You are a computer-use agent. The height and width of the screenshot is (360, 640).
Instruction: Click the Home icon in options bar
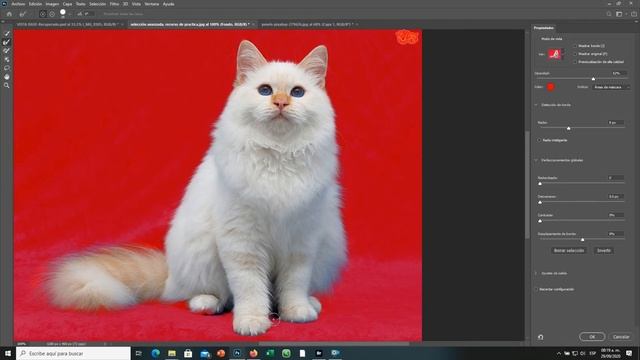pyautogui.click(x=9, y=14)
